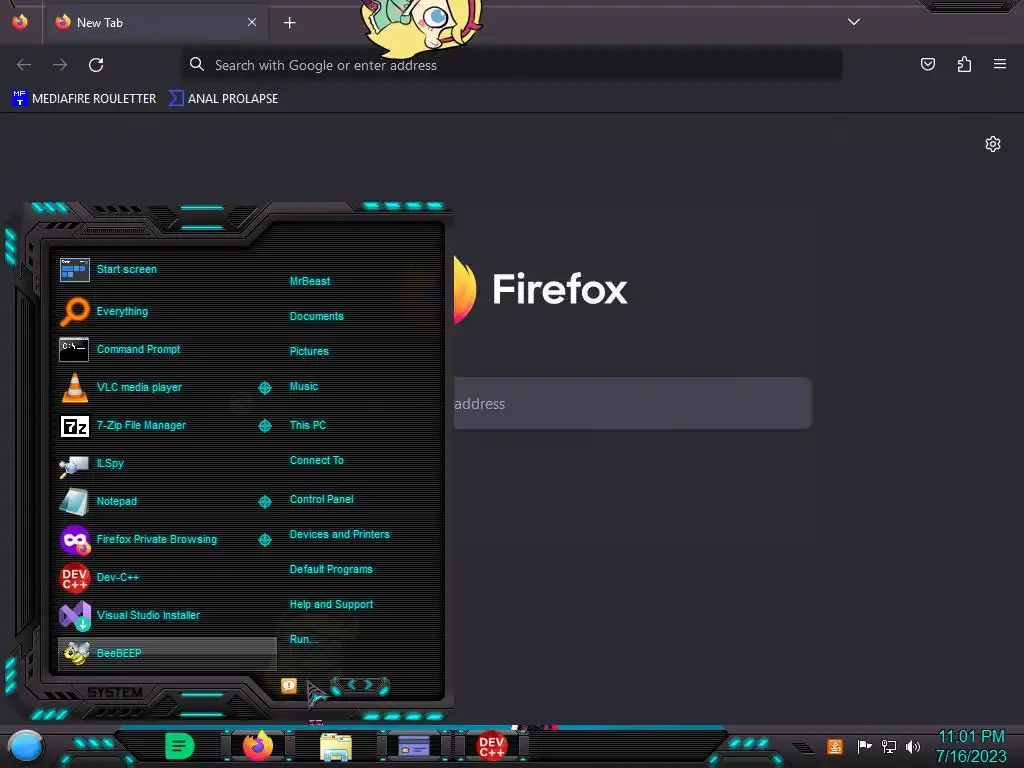This screenshot has width=1024, height=768.
Task: Open Command Prompt from the start menu
Action: coord(167,349)
